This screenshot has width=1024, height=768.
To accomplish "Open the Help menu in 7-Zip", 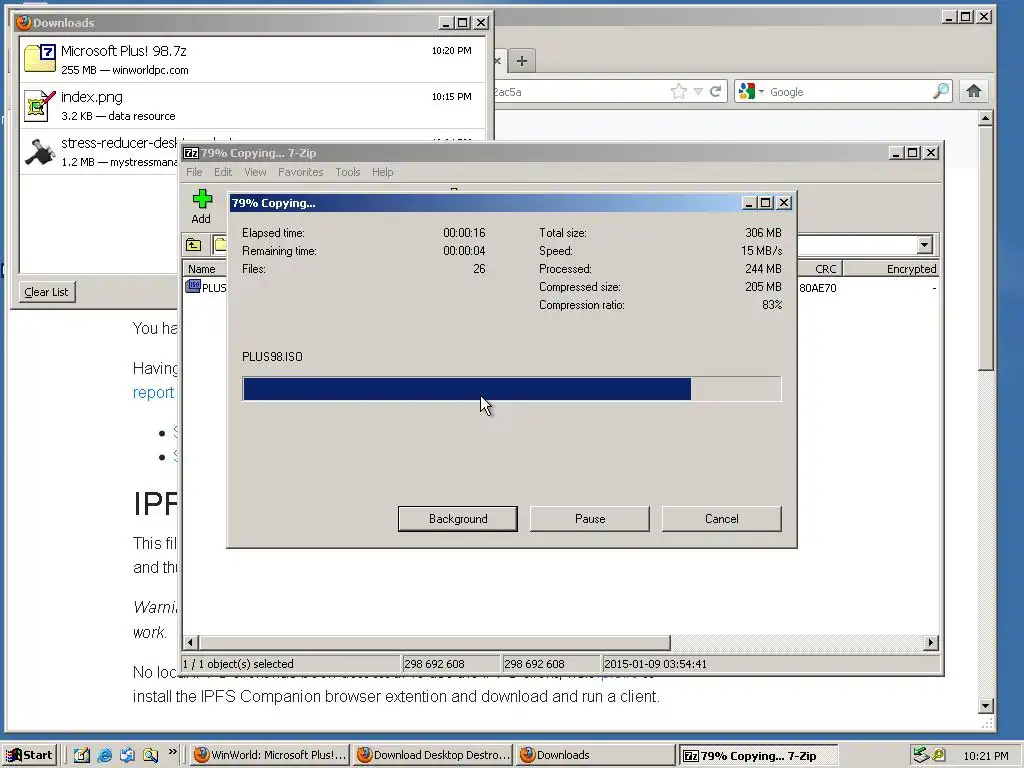I will (383, 172).
